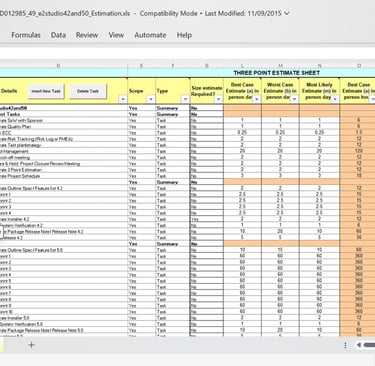Select the System Verification 4.2 cell
The image size is (375, 366).
[x=64, y=225]
